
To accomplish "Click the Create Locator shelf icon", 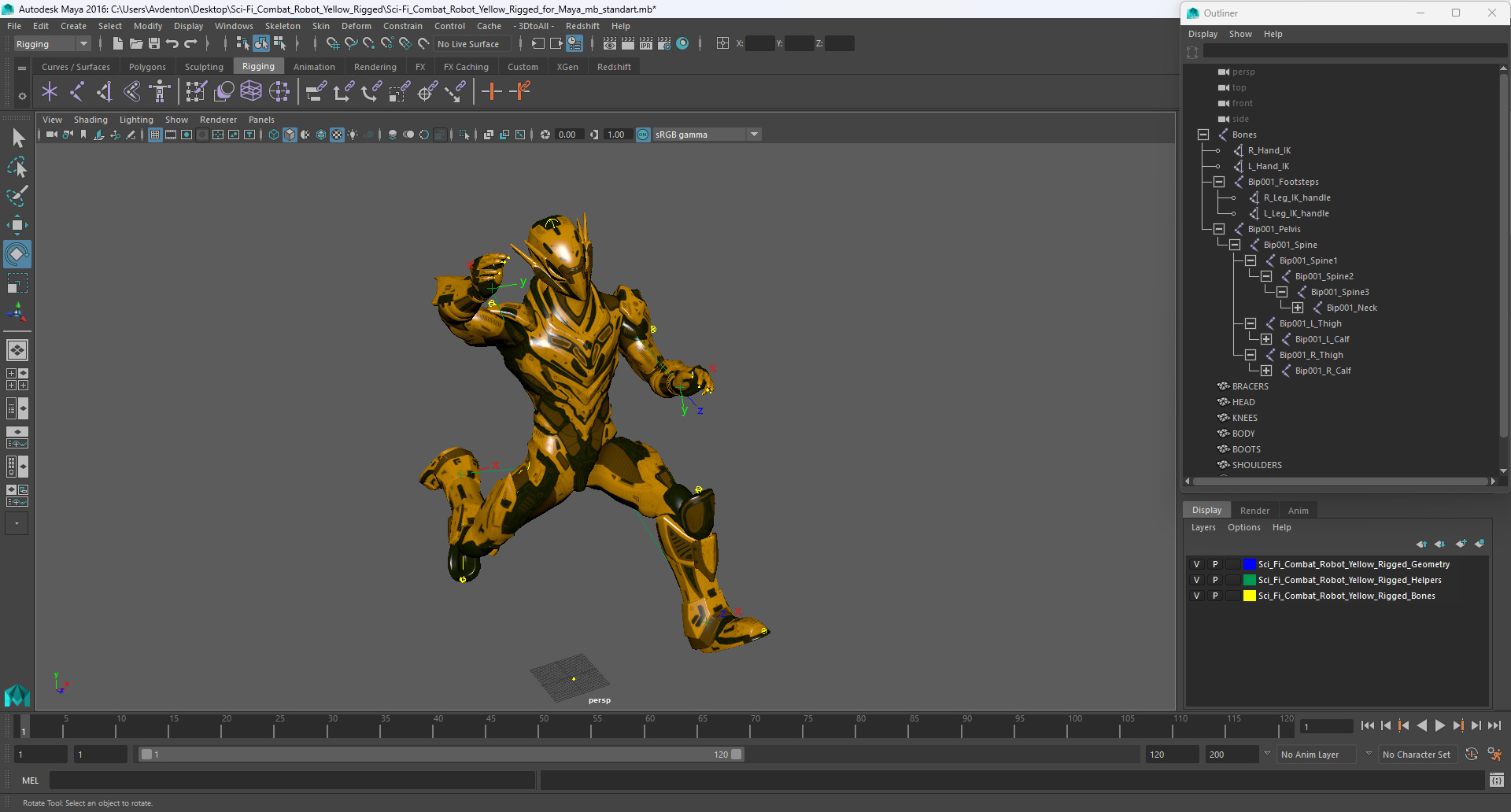I will pyautogui.click(x=50, y=92).
